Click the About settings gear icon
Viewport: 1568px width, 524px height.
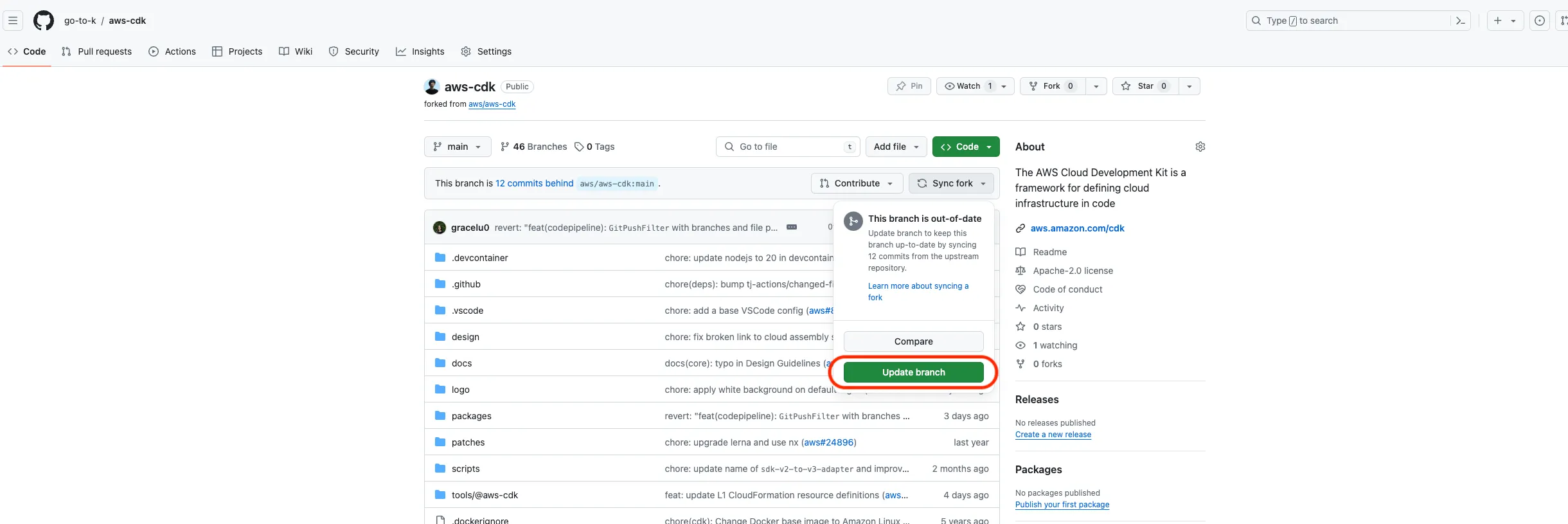pos(1200,147)
